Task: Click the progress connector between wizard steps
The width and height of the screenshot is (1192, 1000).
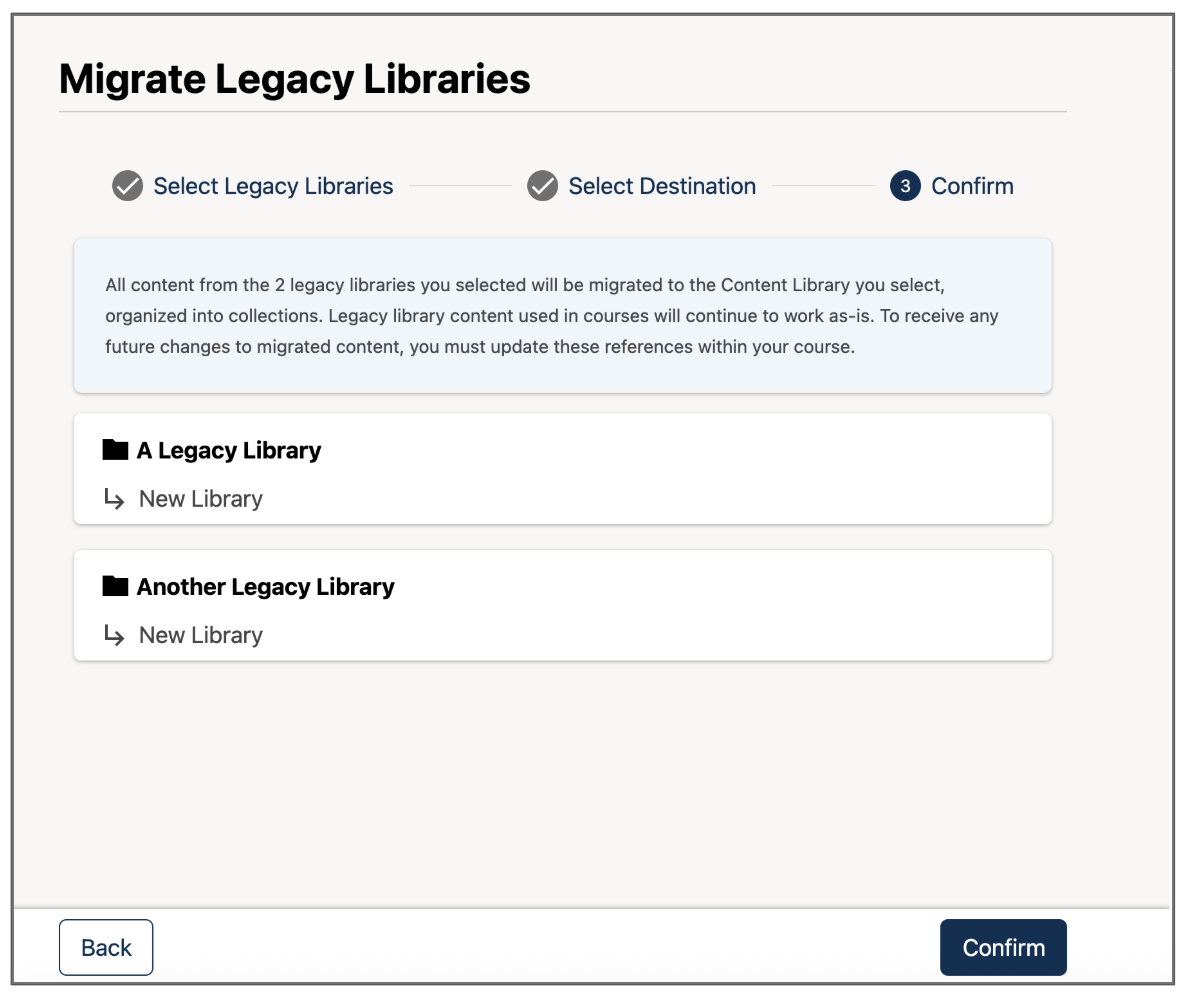Action: (x=459, y=186)
